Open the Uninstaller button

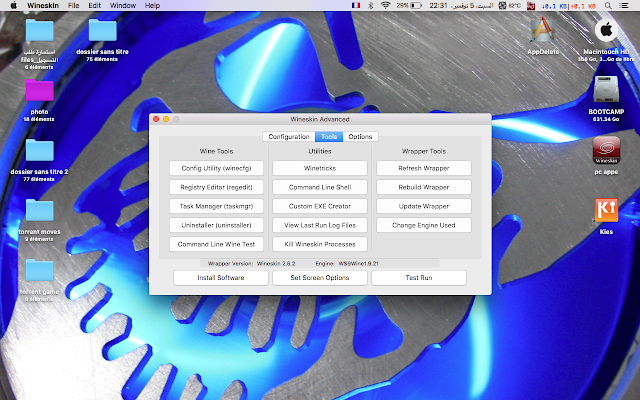216,225
